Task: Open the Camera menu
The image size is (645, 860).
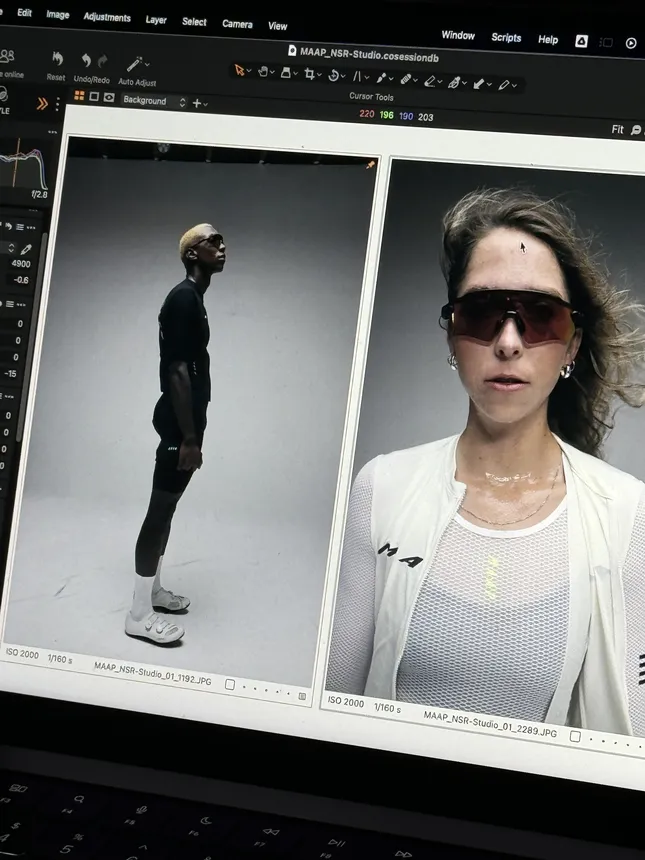Action: click(237, 24)
